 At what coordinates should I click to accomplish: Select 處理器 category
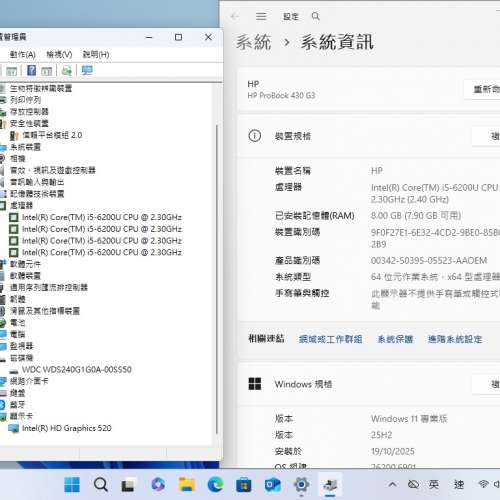[21, 205]
